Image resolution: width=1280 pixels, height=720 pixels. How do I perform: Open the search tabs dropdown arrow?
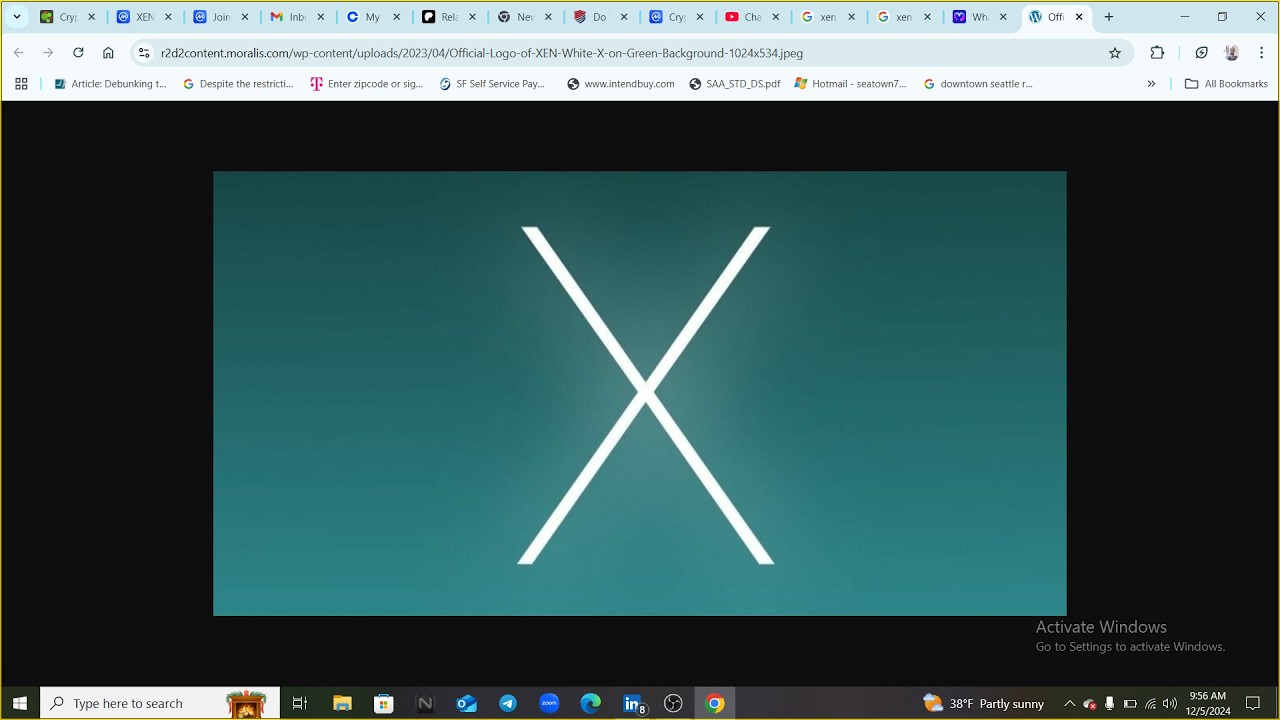point(16,17)
